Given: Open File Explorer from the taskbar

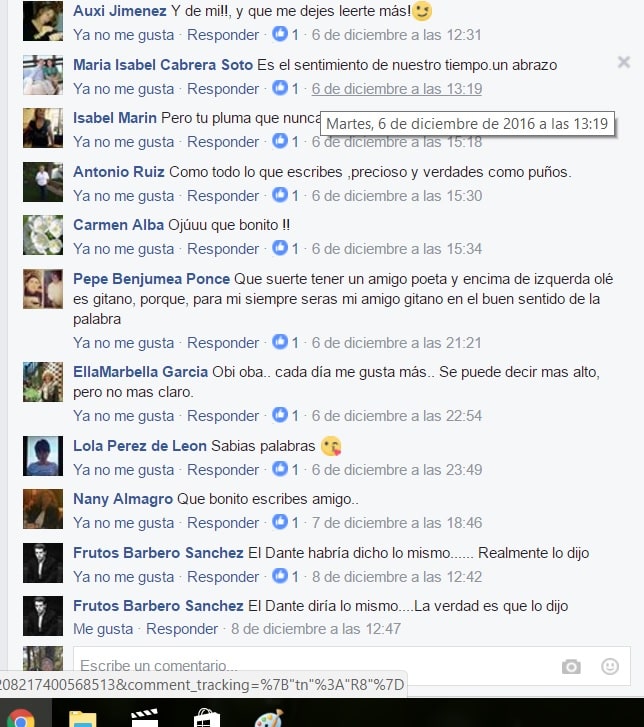Looking at the screenshot, I should pyautogui.click(x=83, y=719).
